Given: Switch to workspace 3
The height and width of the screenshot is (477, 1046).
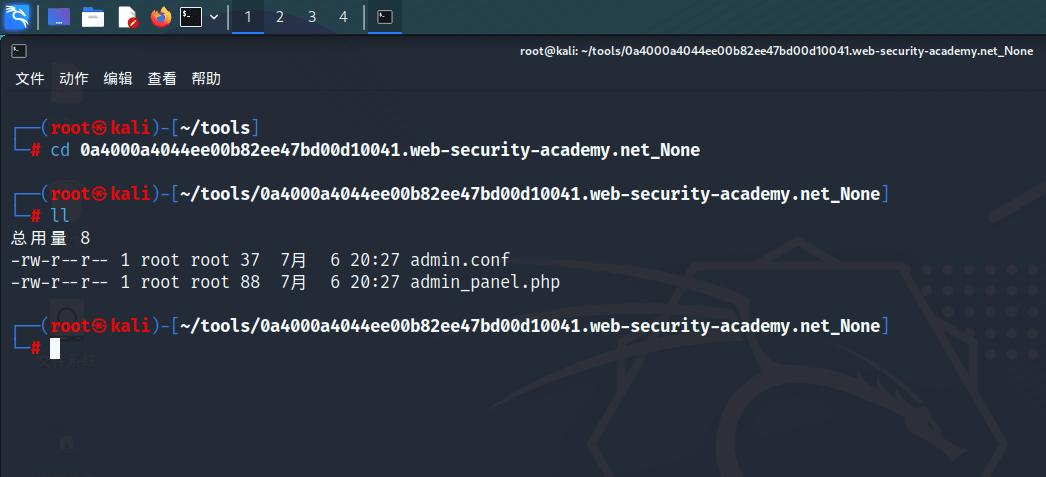Looking at the screenshot, I should click(312, 17).
